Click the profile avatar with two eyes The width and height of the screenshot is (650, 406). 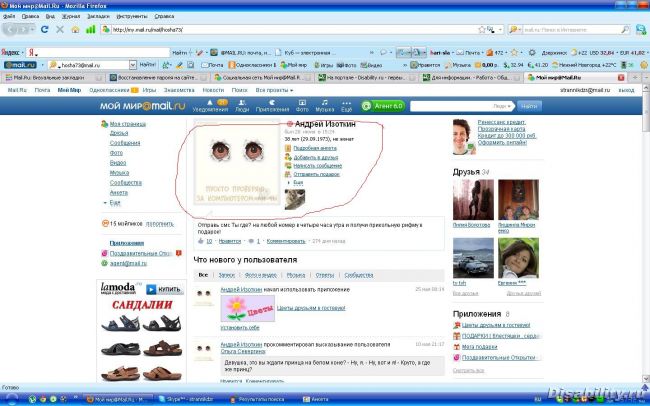point(237,163)
